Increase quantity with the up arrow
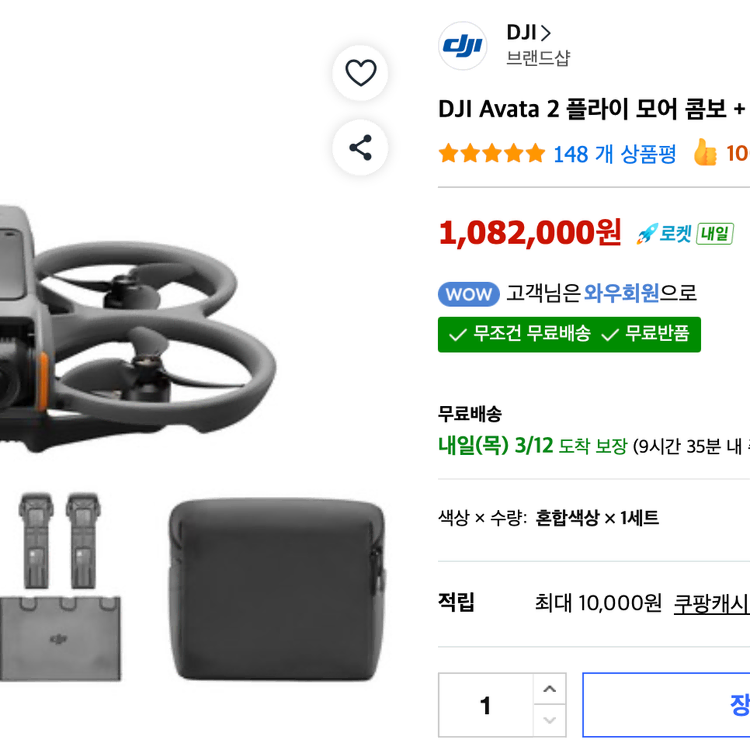 [x=549, y=689]
